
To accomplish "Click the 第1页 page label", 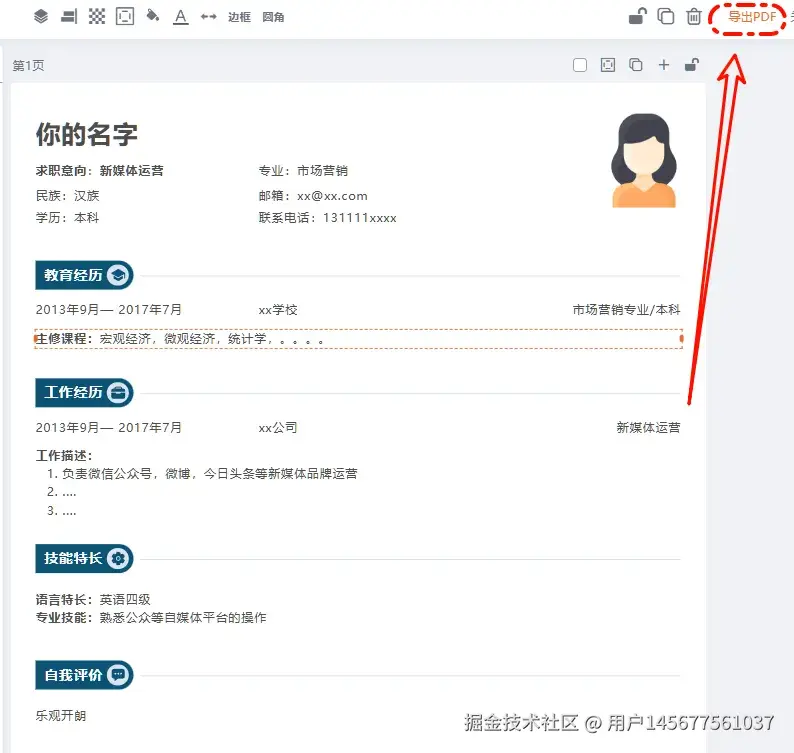I will click(28, 65).
